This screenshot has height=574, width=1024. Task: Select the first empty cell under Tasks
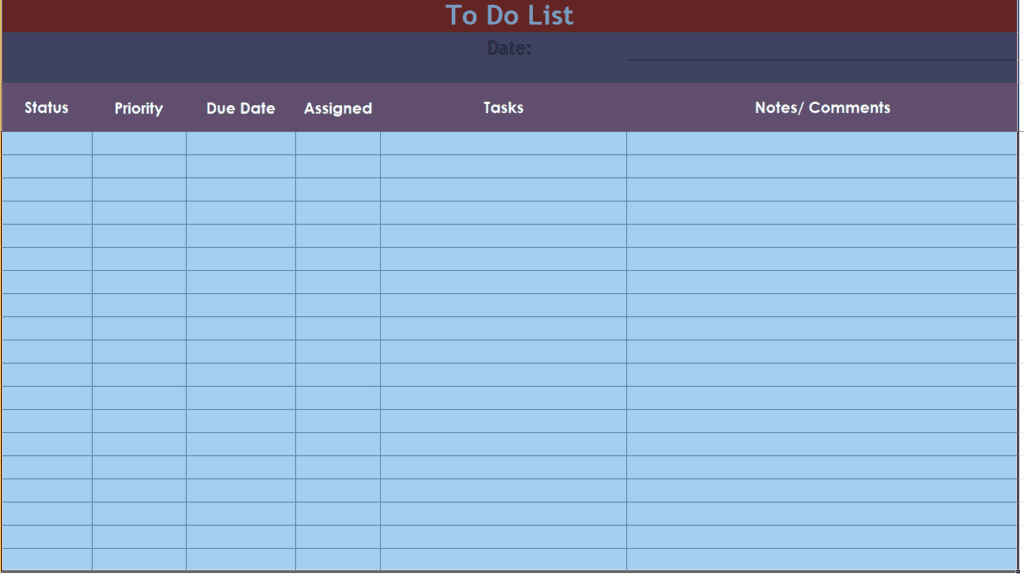504,143
